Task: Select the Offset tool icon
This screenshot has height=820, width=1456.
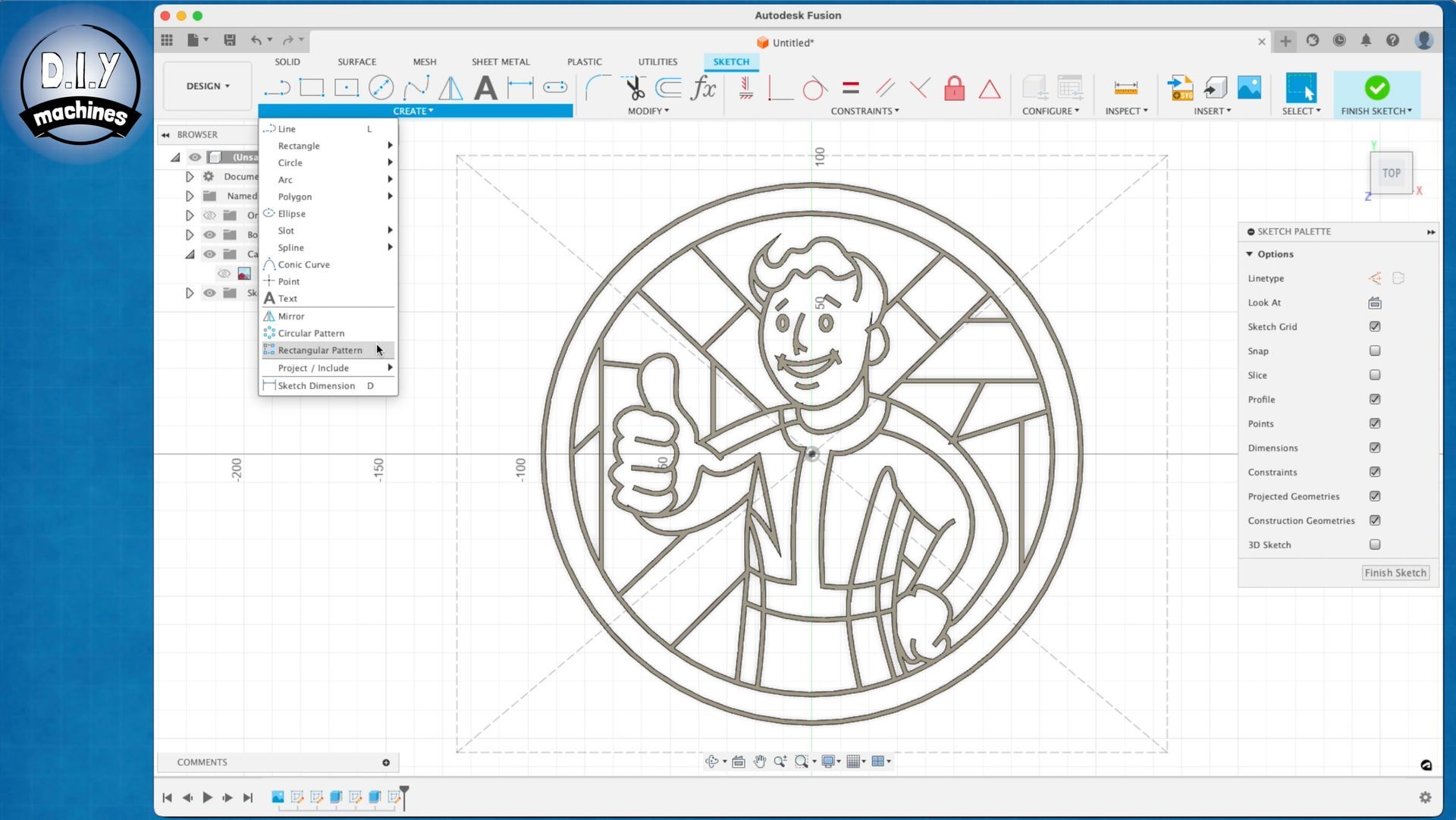Action: 668,88
